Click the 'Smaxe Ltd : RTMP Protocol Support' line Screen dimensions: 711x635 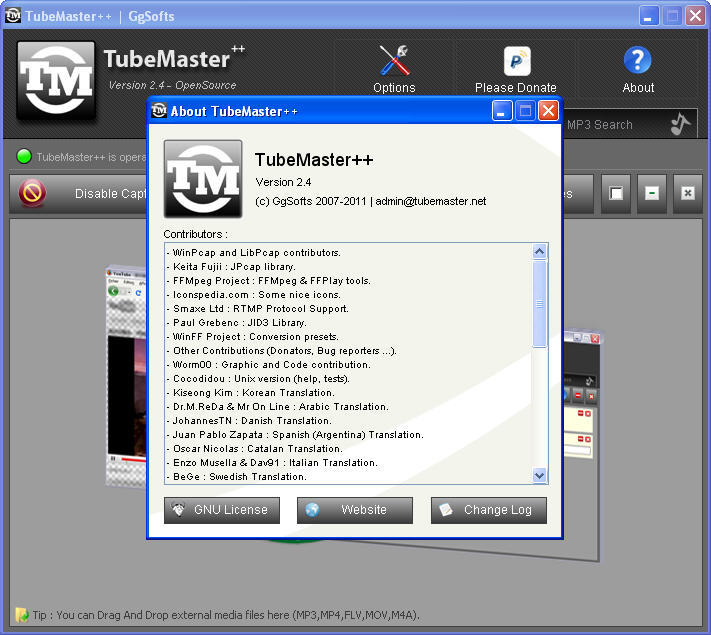[x=258, y=309]
